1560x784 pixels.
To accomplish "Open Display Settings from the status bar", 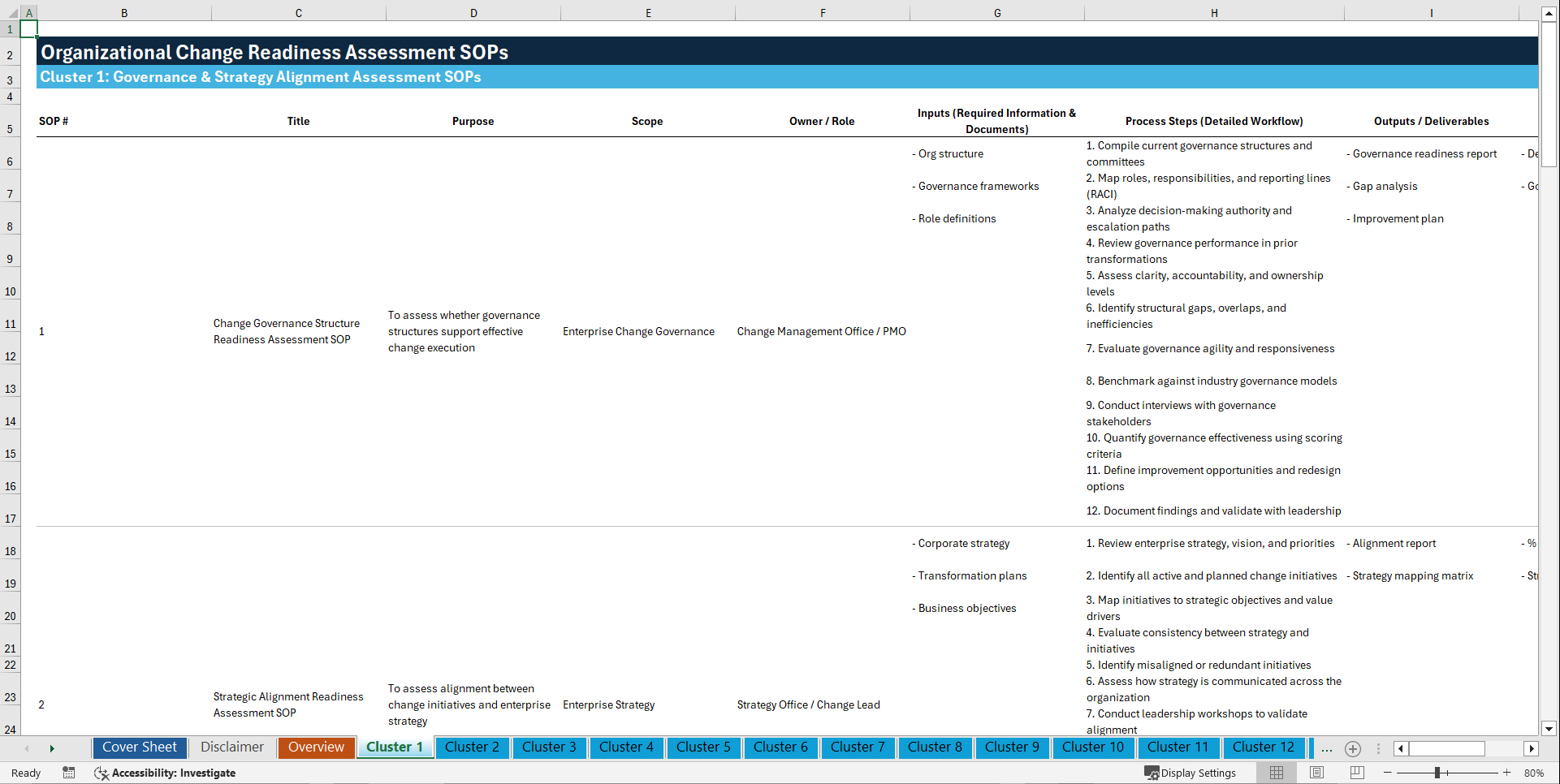I will coord(1191,773).
